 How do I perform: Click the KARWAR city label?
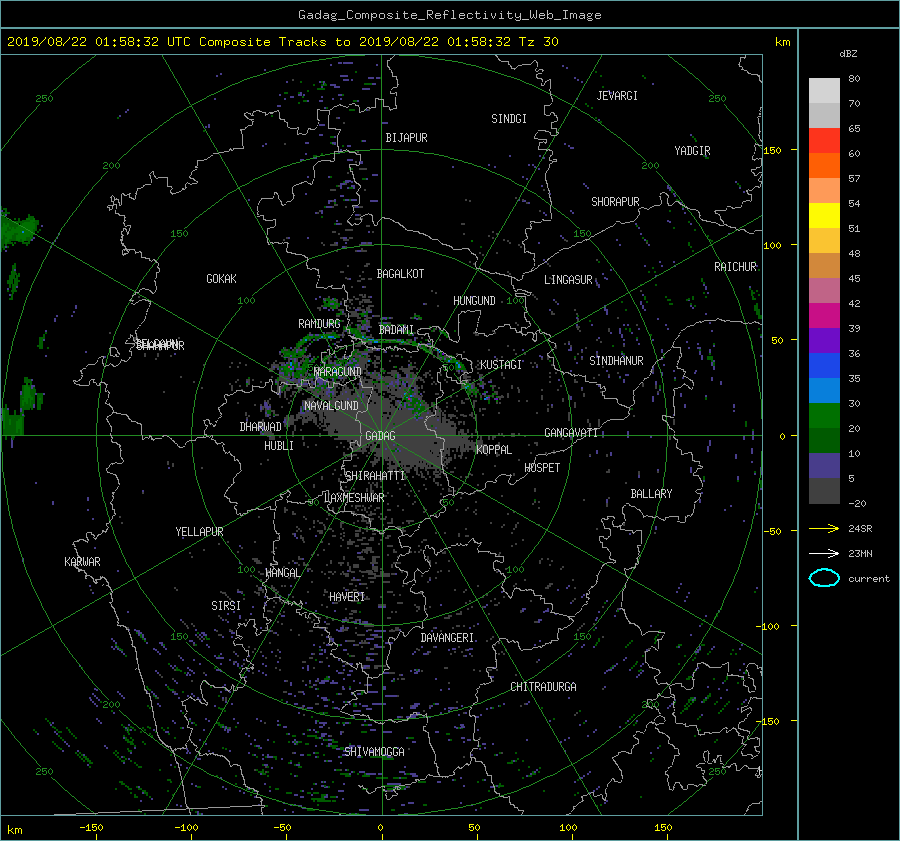82,561
